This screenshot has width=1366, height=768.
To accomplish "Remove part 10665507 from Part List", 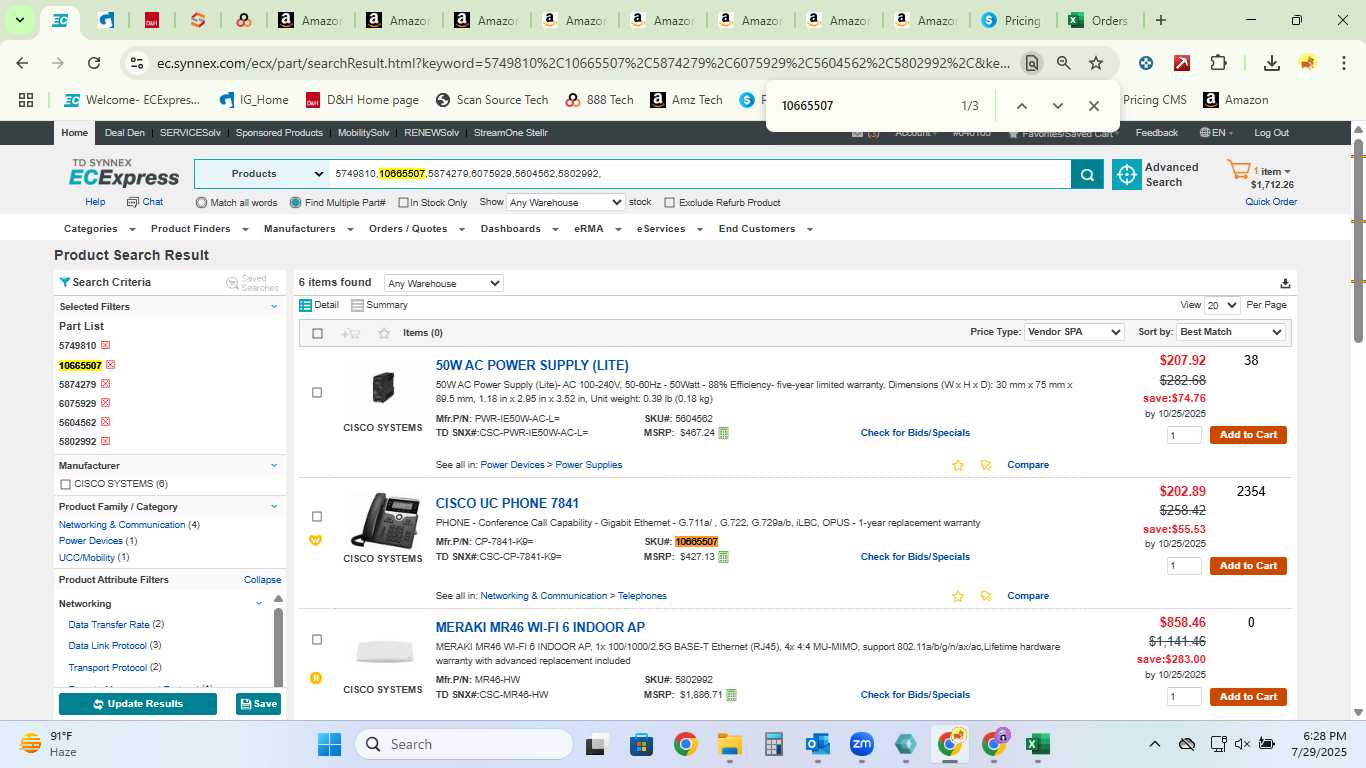I will pos(110,365).
